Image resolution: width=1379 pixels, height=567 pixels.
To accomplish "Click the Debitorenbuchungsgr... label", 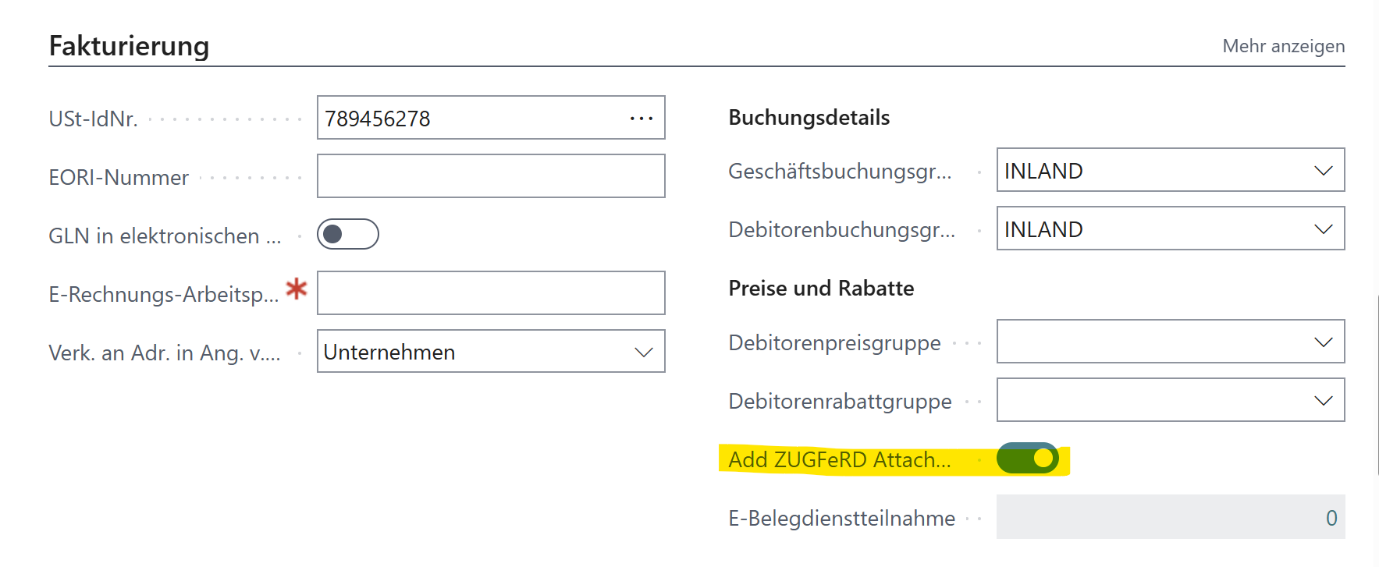I will pos(842,229).
